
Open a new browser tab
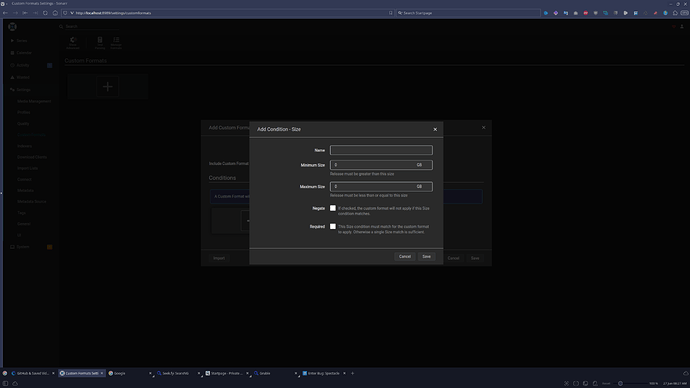(352, 373)
